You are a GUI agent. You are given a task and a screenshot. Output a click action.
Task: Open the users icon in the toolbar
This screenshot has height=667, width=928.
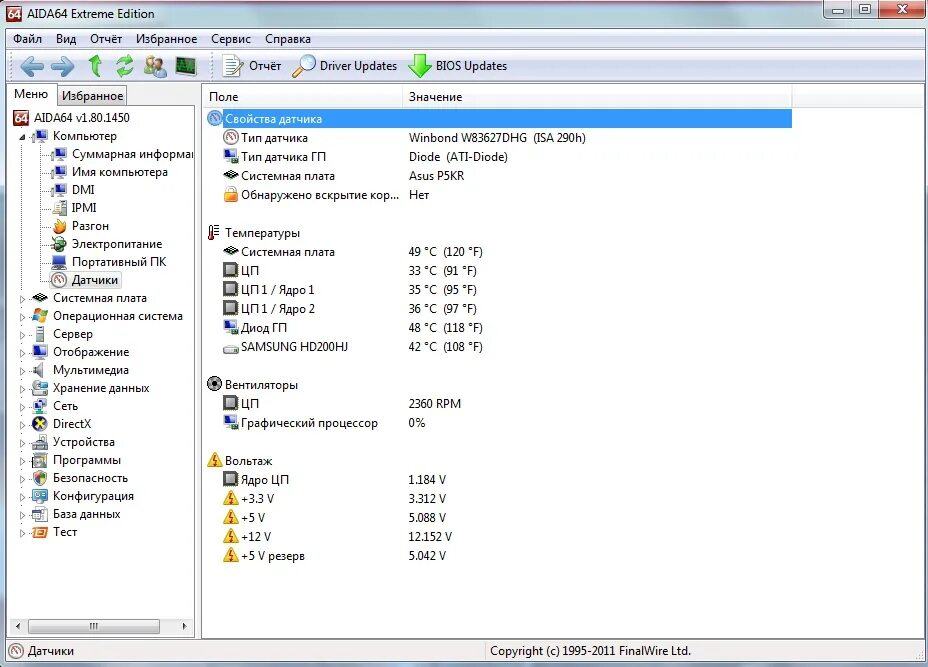pos(155,66)
